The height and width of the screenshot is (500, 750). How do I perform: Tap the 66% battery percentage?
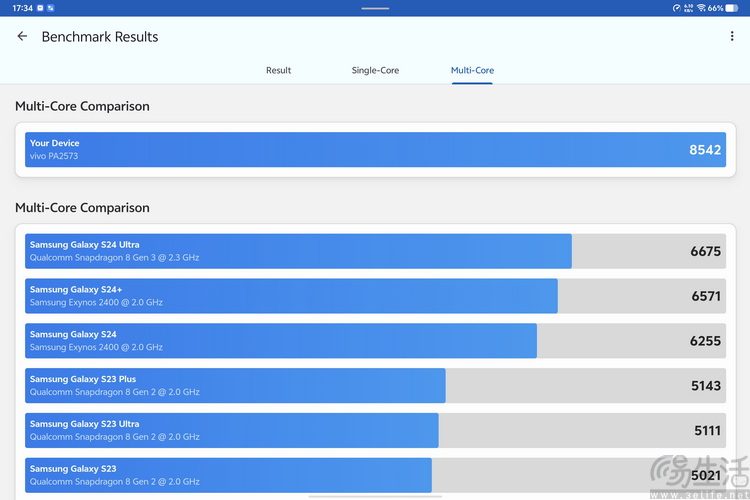click(x=716, y=8)
